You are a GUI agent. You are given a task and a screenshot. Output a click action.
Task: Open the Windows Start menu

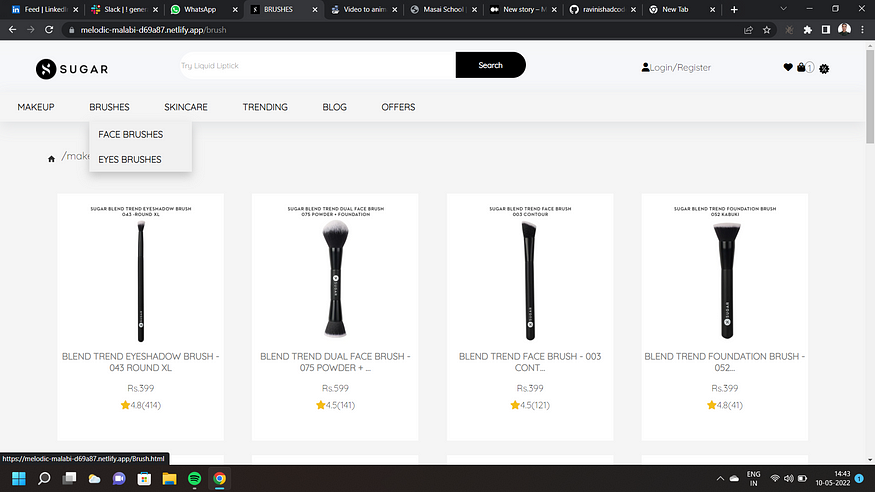[19, 479]
